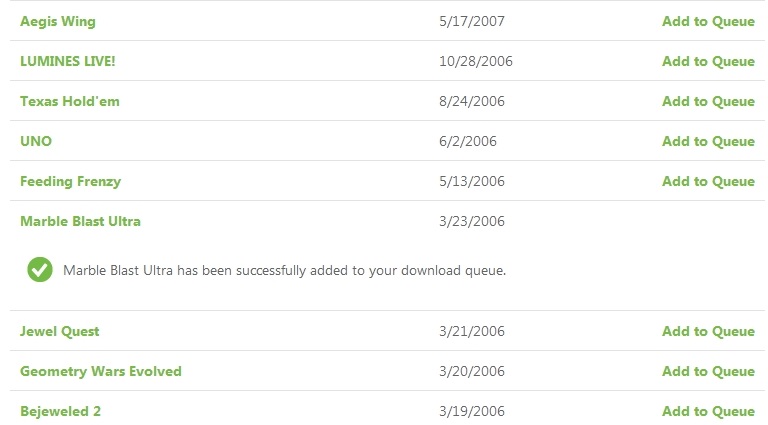This screenshot has width=768, height=425.
Task: Add Texas Hold'em to the queue
Action: tap(708, 101)
